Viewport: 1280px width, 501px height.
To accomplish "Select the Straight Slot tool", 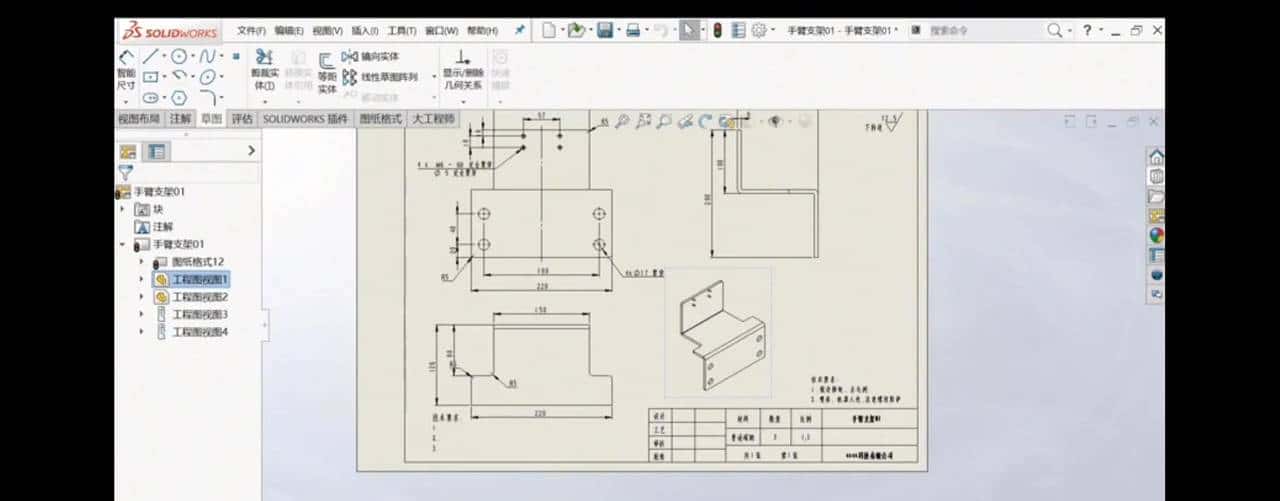I will (x=150, y=98).
